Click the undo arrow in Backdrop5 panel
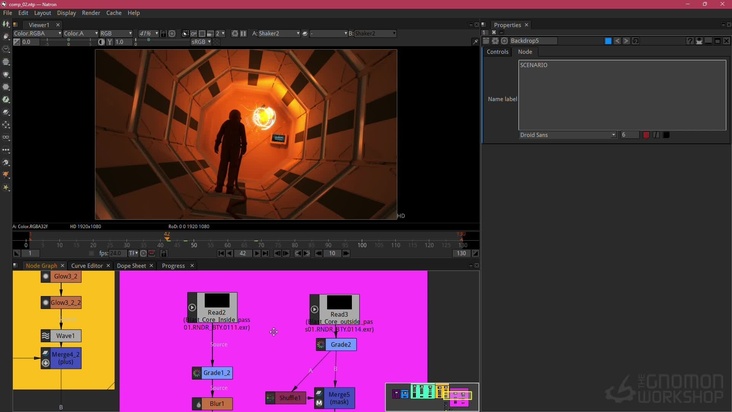 pyautogui.click(x=617, y=41)
